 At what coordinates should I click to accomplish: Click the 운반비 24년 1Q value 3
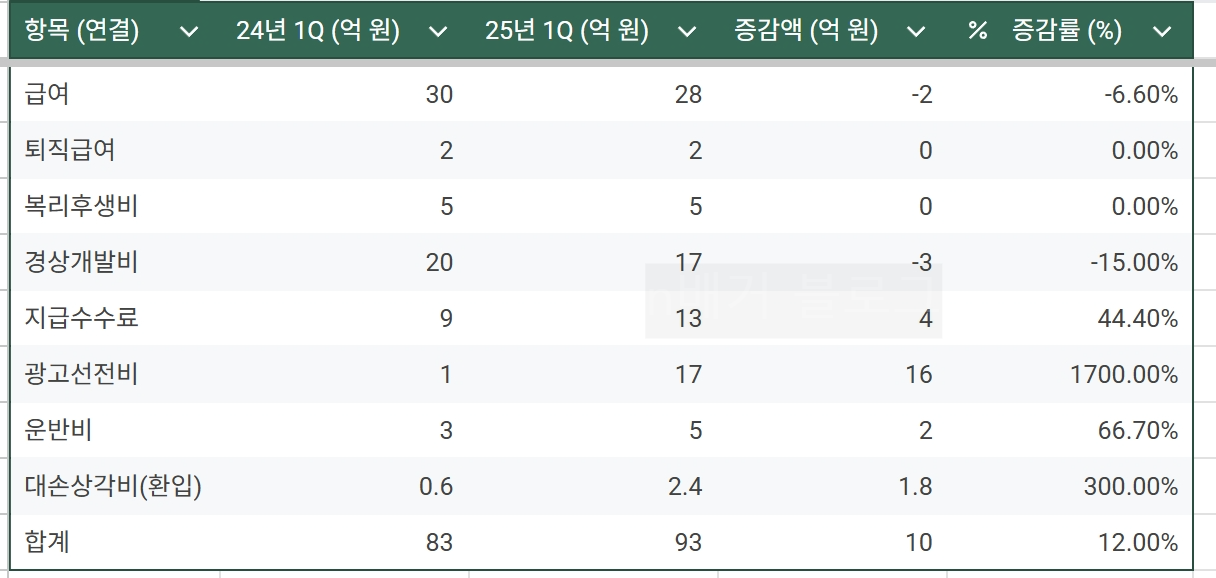[446, 430]
